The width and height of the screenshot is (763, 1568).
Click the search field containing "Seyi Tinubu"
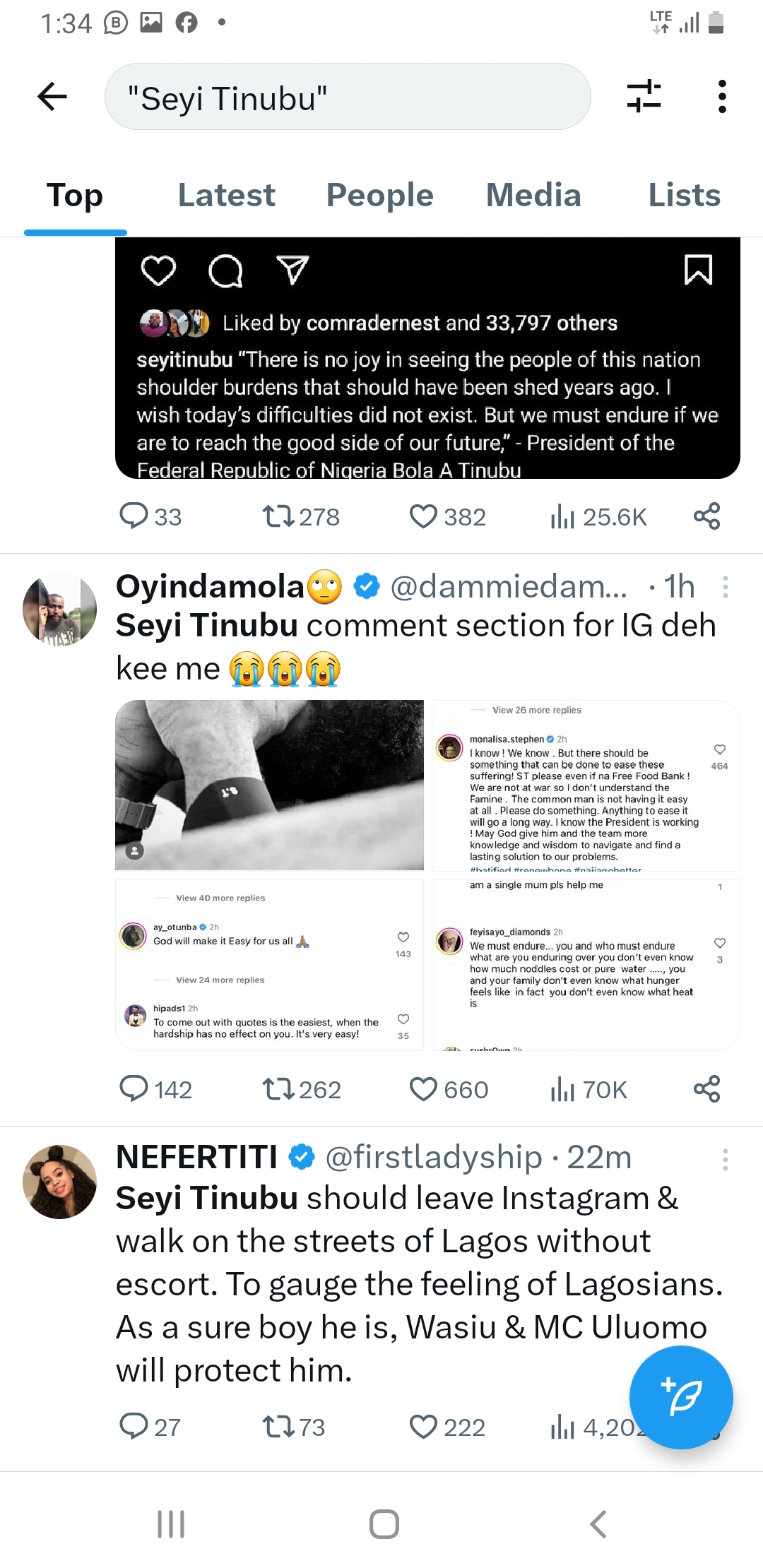tap(346, 97)
